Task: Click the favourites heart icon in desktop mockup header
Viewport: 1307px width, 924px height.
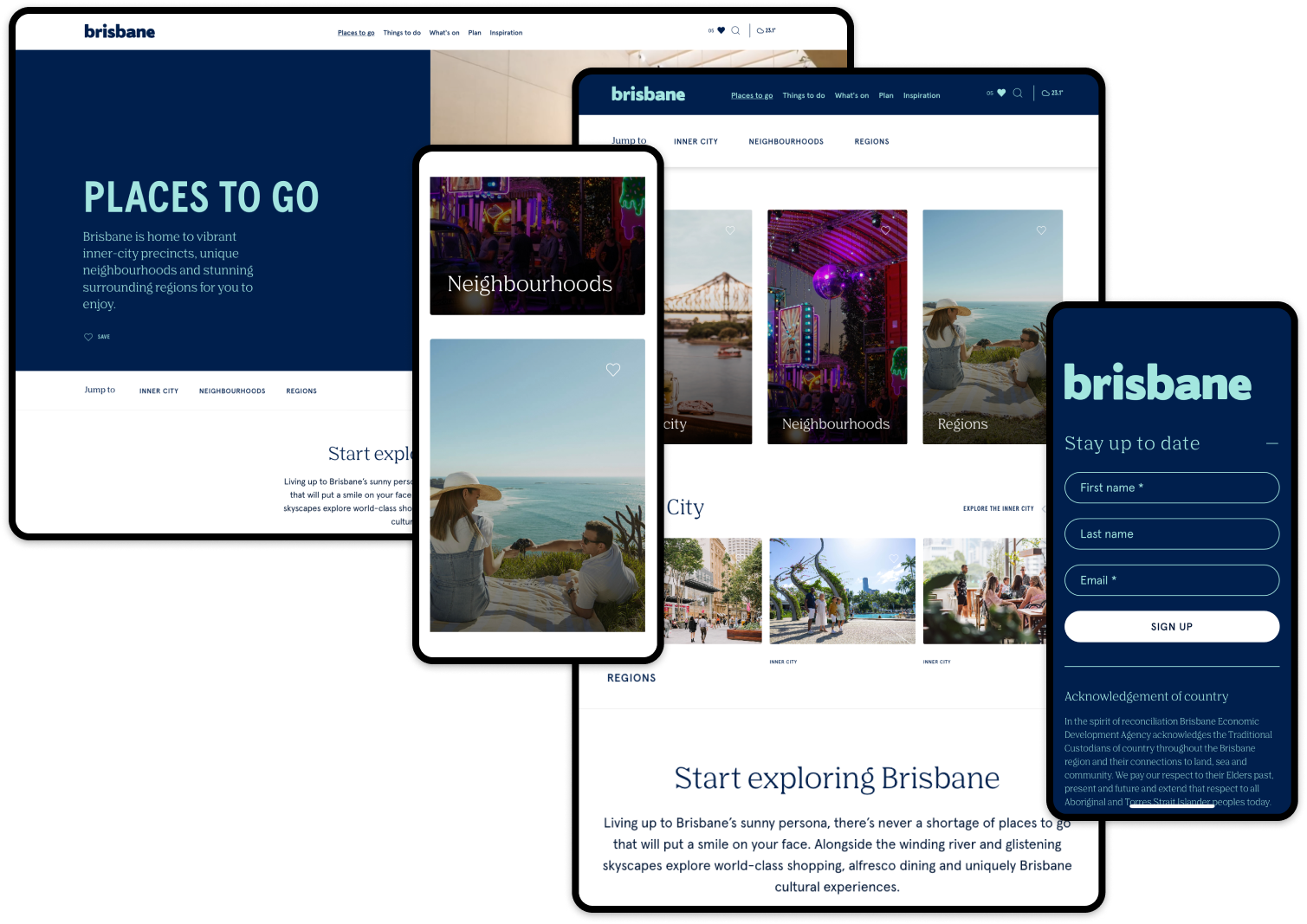Action: (721, 30)
